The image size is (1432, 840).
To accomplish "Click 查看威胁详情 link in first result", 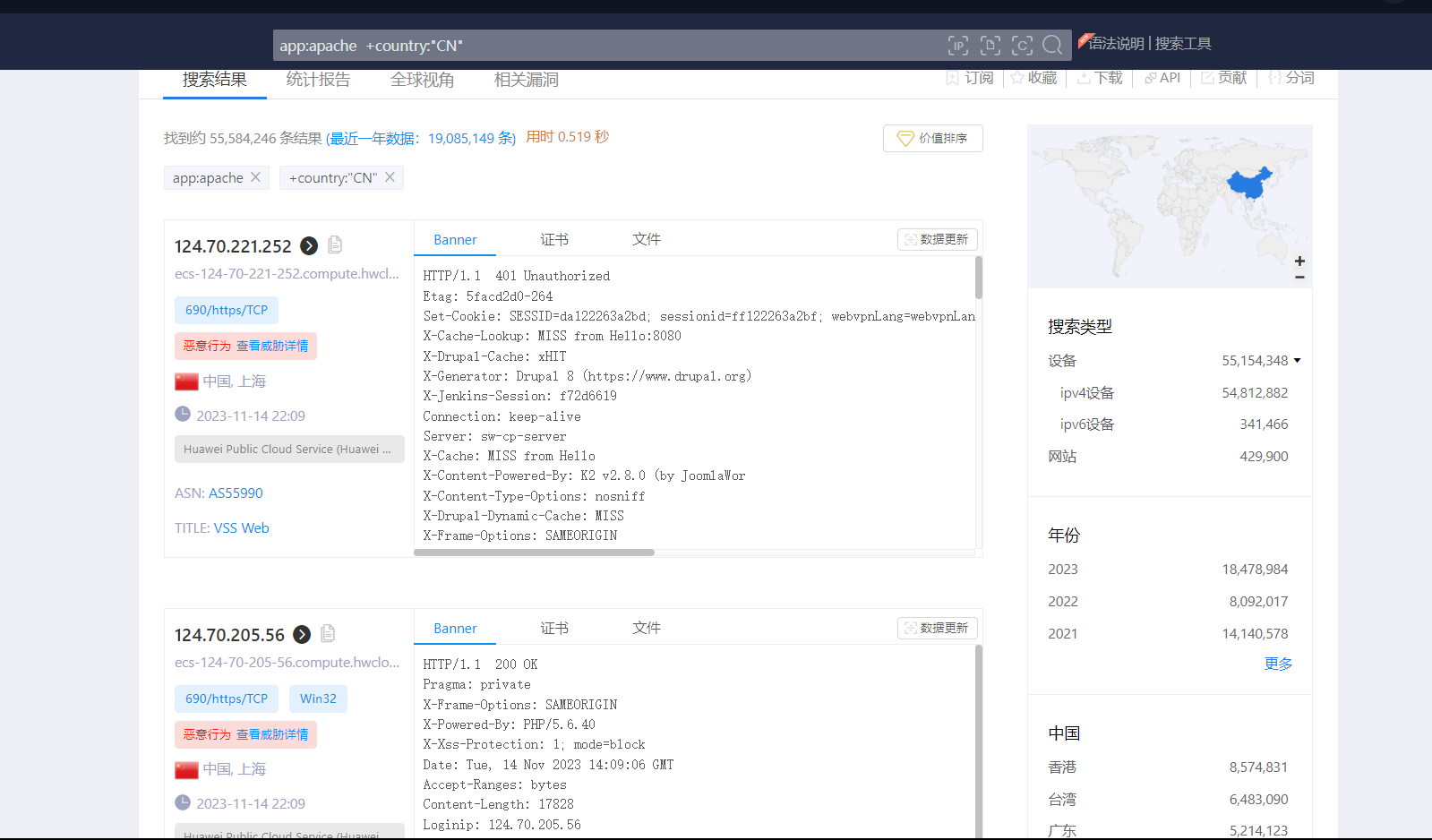I will point(272,346).
